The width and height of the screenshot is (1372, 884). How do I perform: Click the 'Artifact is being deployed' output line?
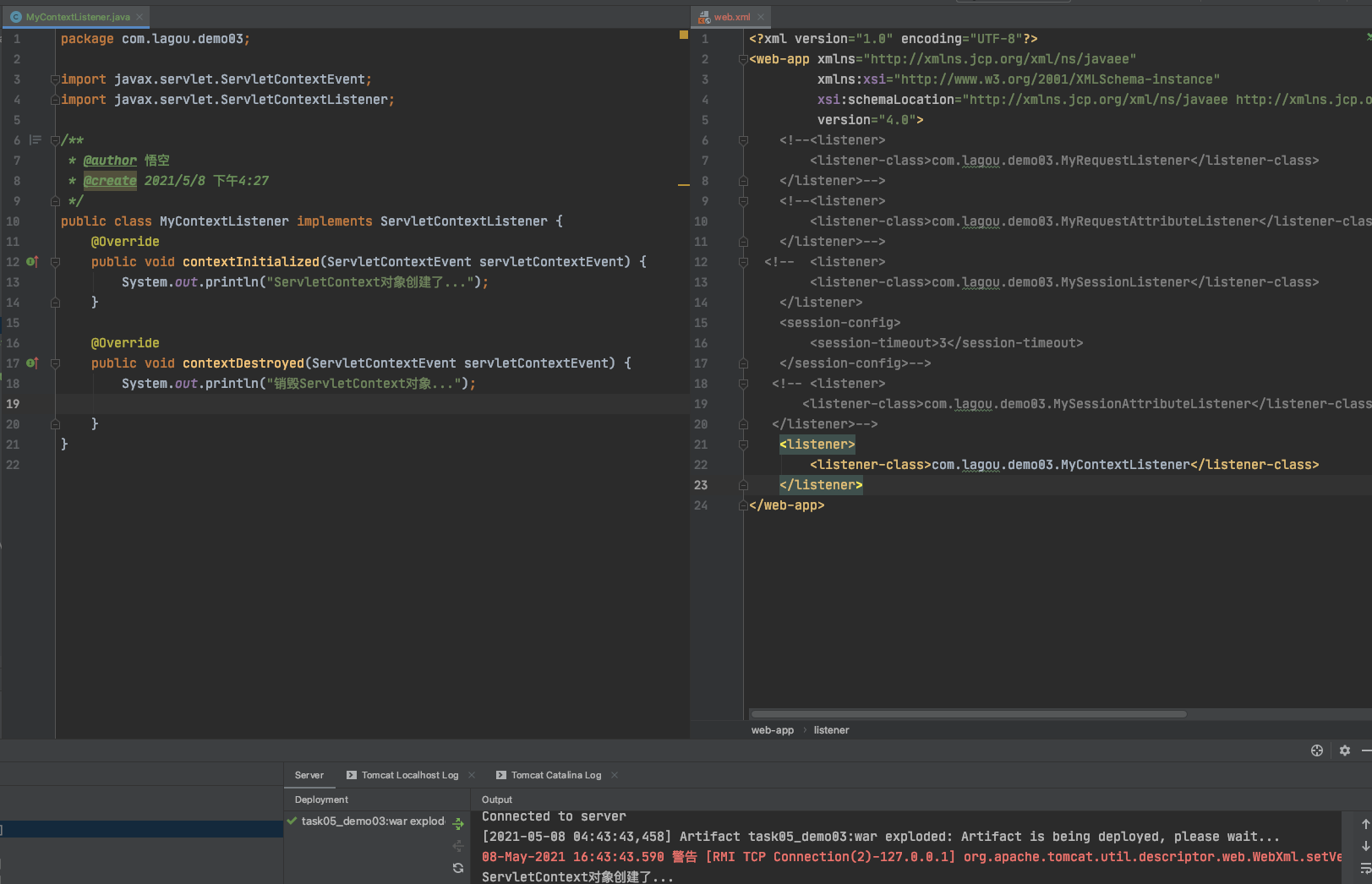(881, 837)
